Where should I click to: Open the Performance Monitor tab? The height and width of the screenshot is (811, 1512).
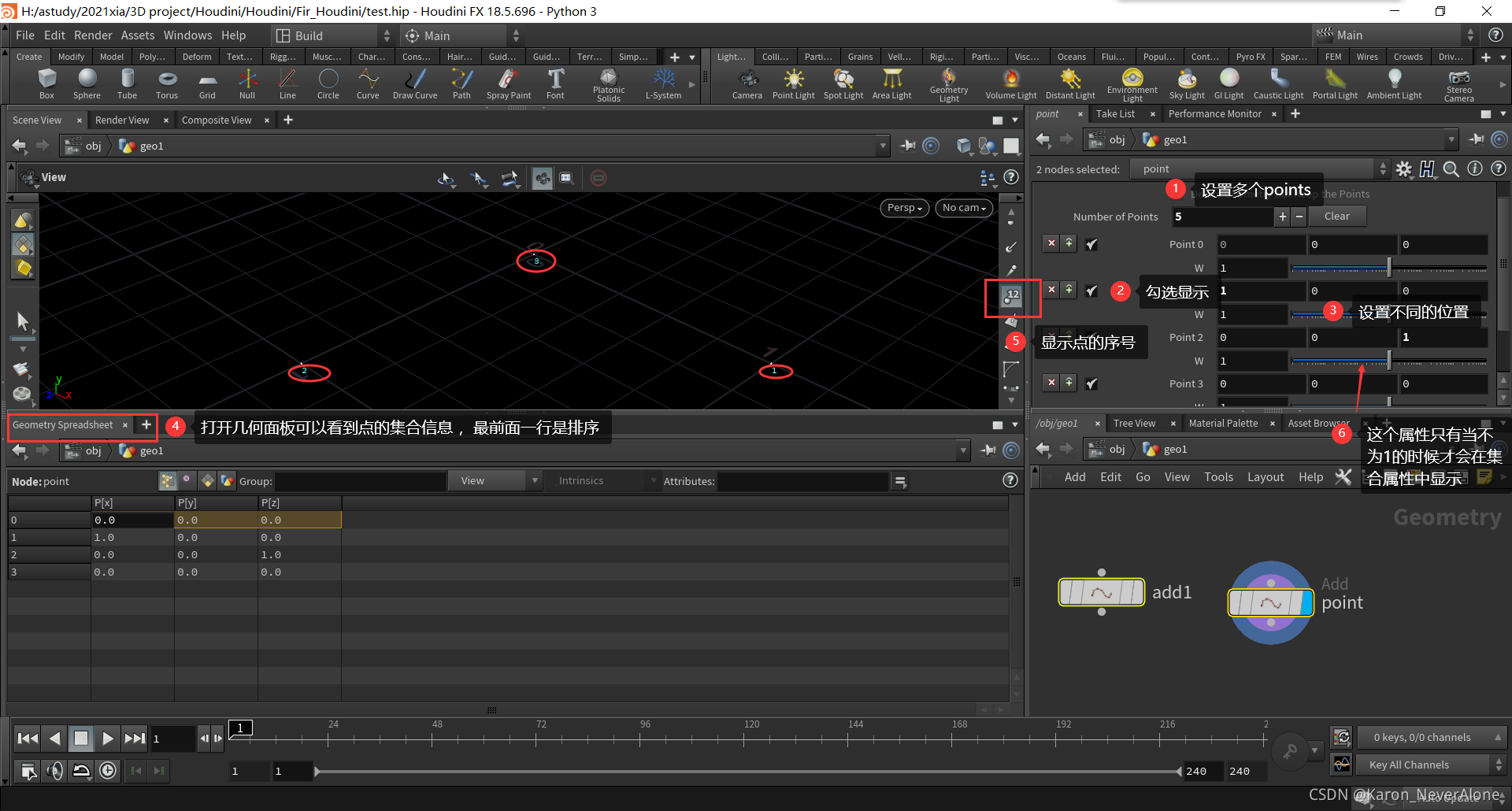click(x=1214, y=114)
